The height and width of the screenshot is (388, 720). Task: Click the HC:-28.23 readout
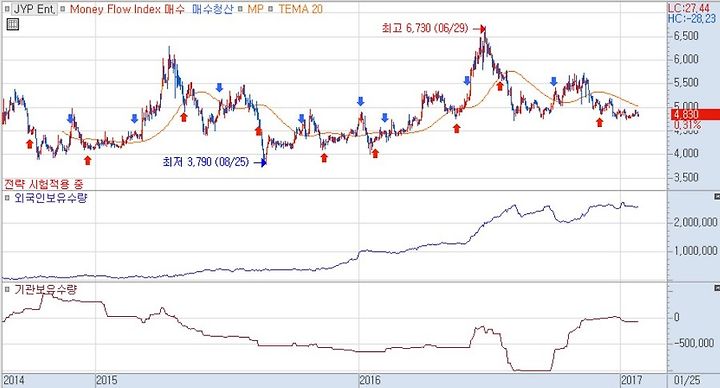coord(692,18)
